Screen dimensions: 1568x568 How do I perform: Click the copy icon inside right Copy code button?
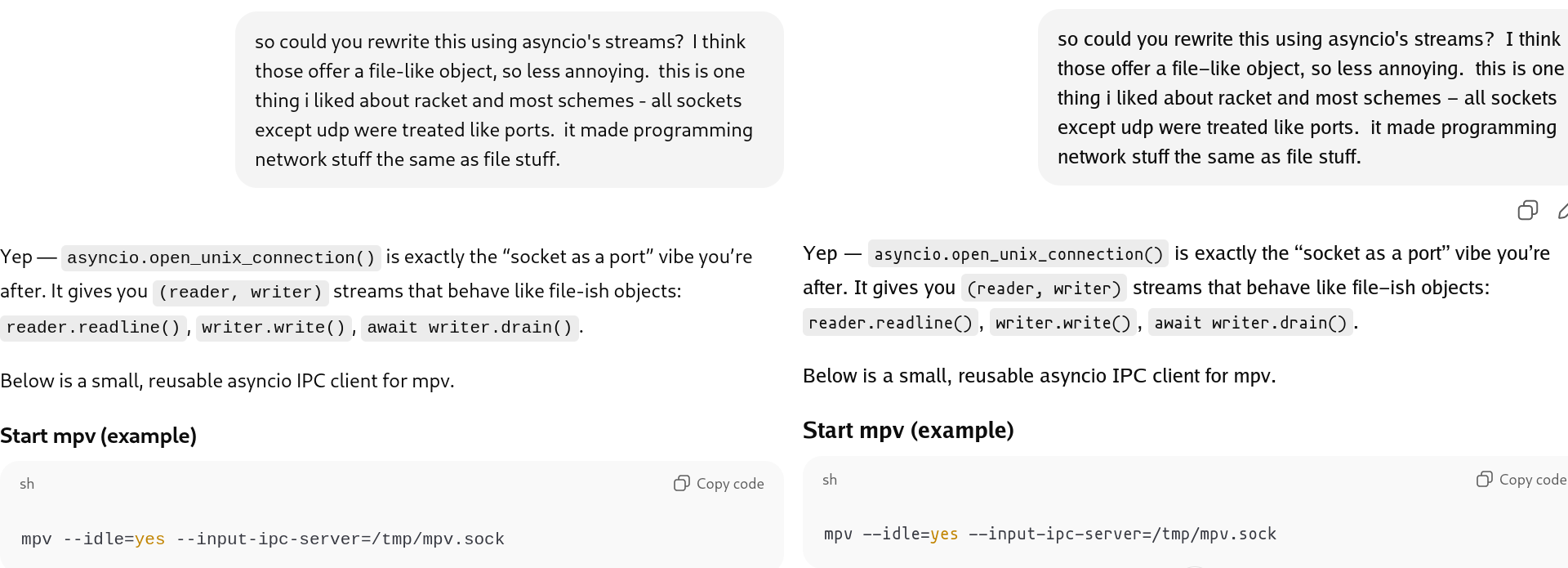pos(1484,479)
